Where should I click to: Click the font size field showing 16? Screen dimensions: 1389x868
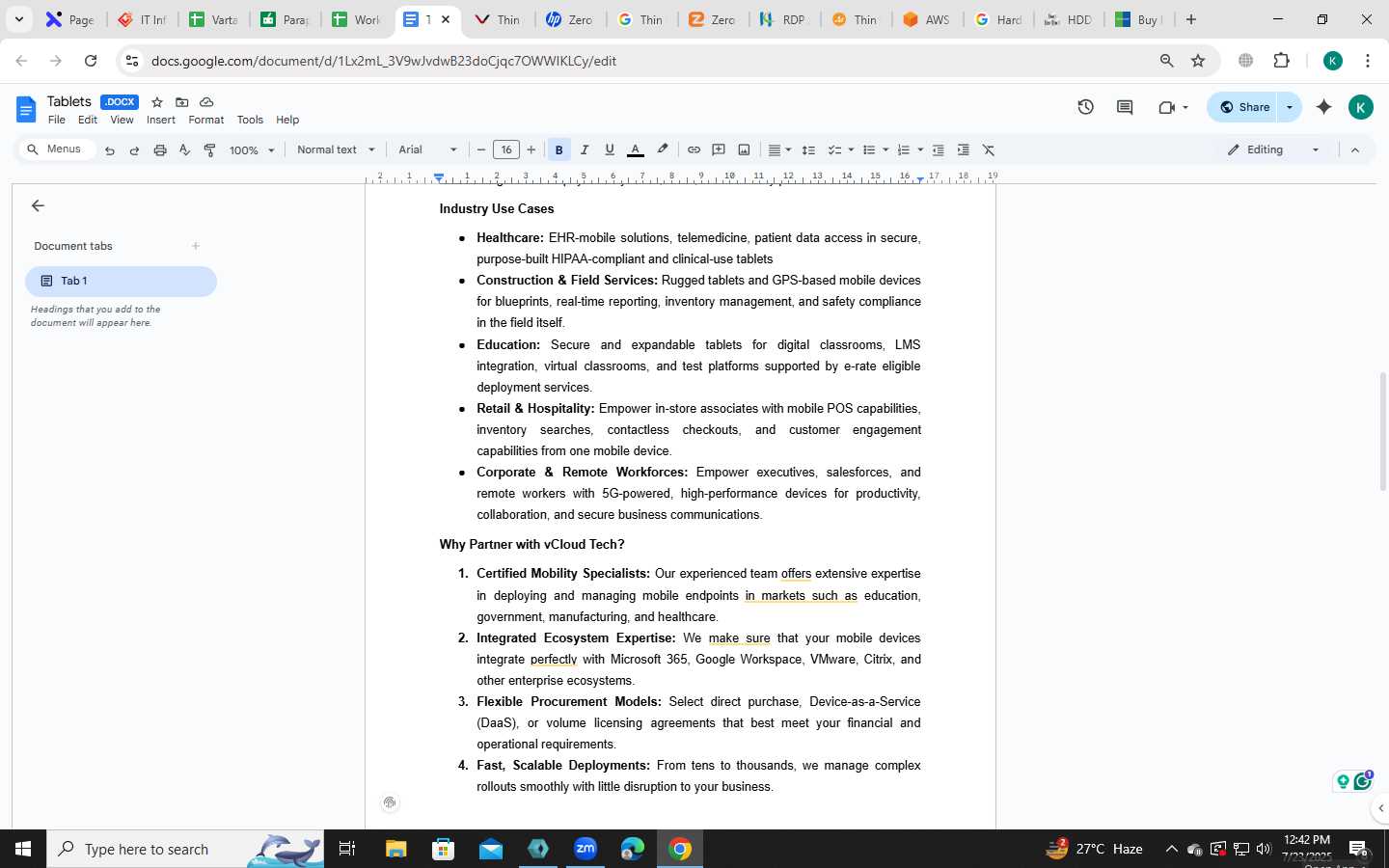(506, 150)
